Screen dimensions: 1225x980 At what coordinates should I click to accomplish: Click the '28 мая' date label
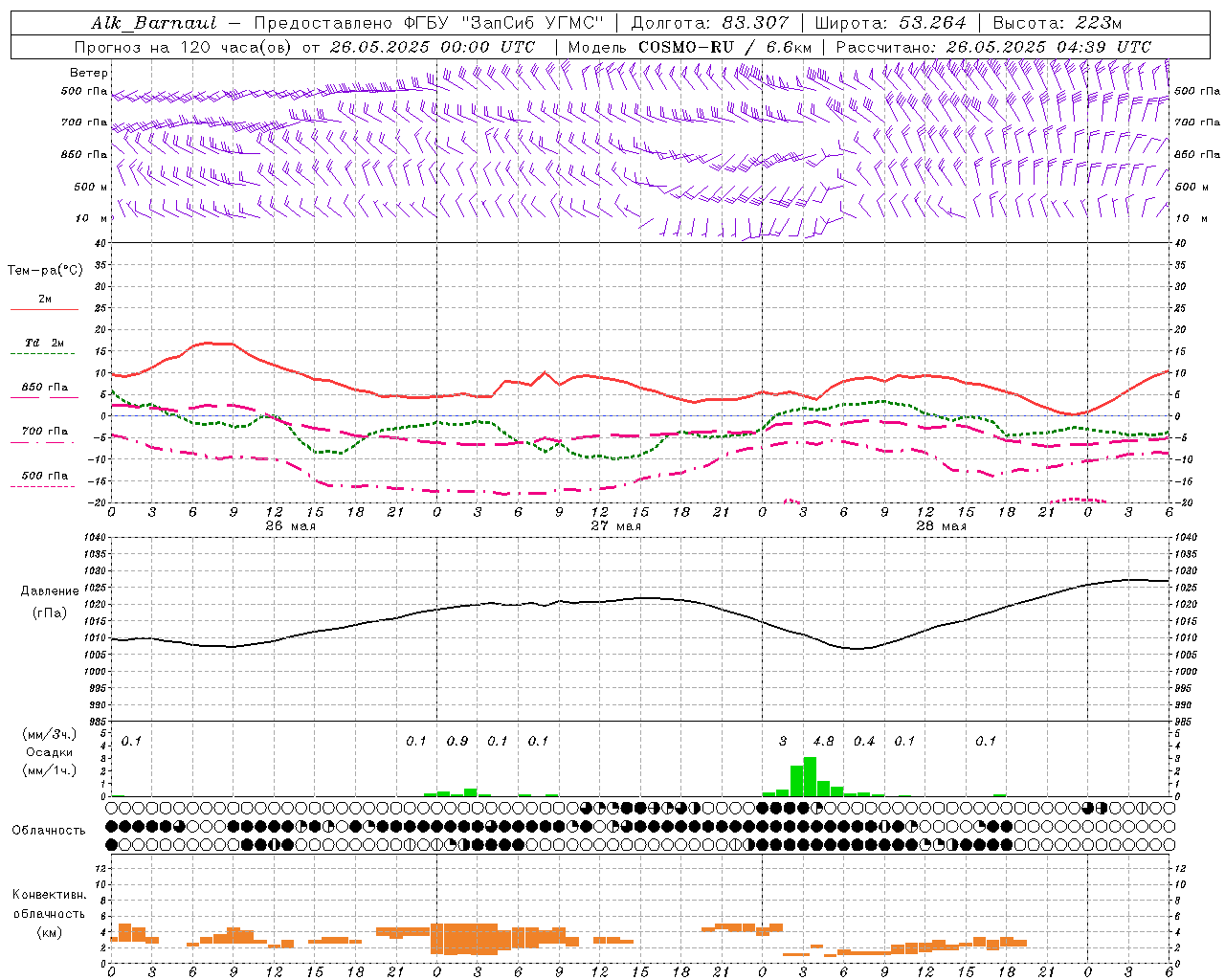pos(942,525)
